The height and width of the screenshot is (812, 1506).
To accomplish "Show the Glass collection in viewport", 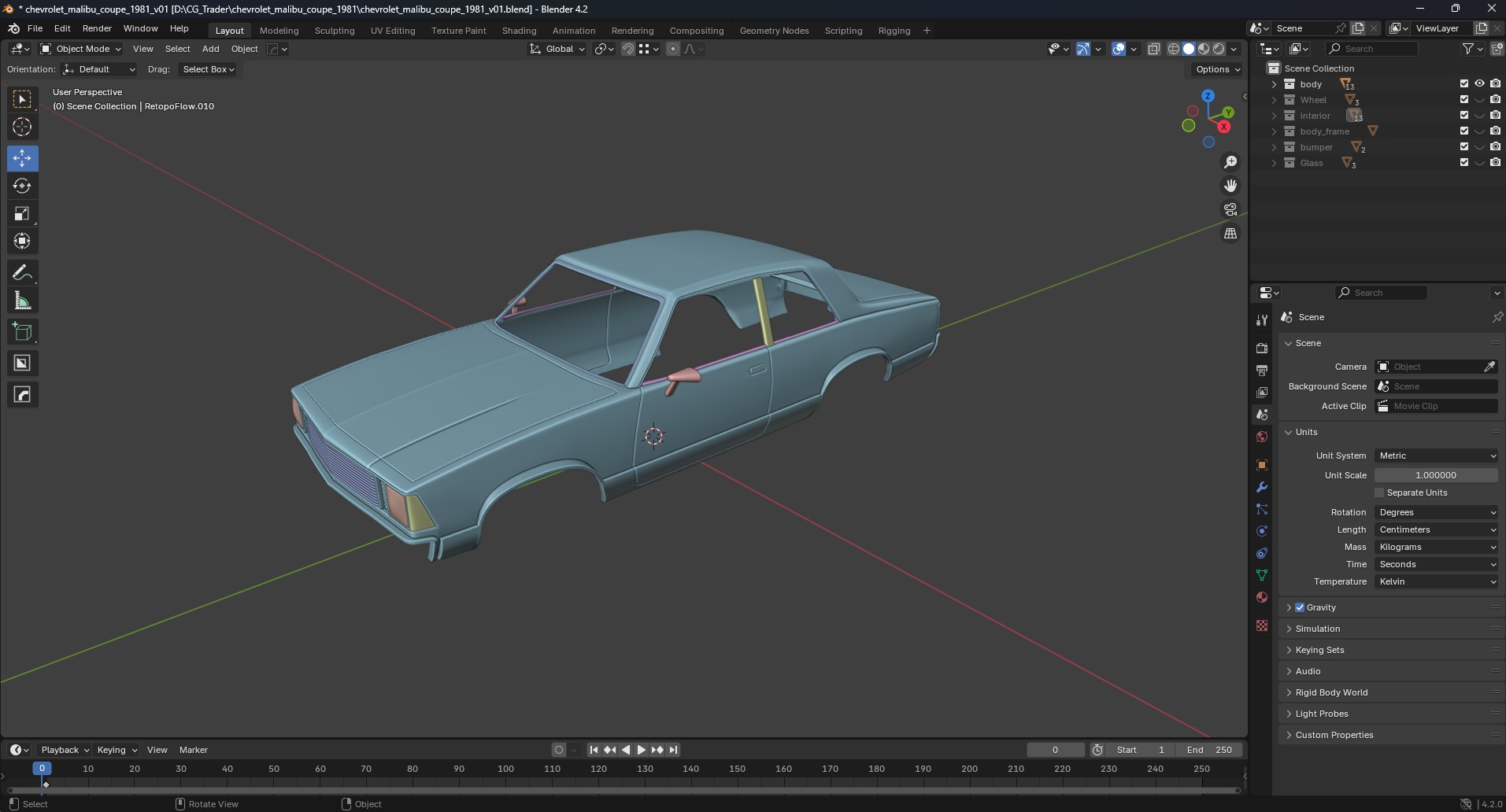I will click(x=1479, y=163).
